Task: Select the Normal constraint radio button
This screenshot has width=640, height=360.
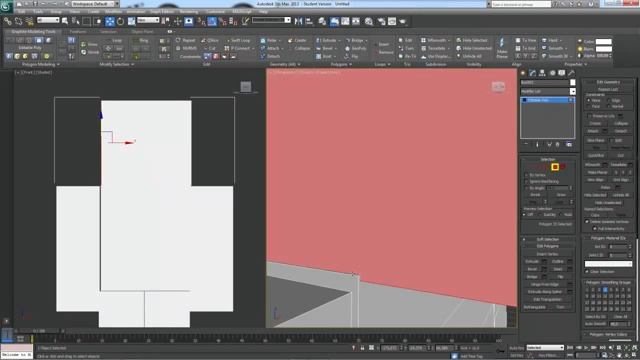Action: point(609,106)
